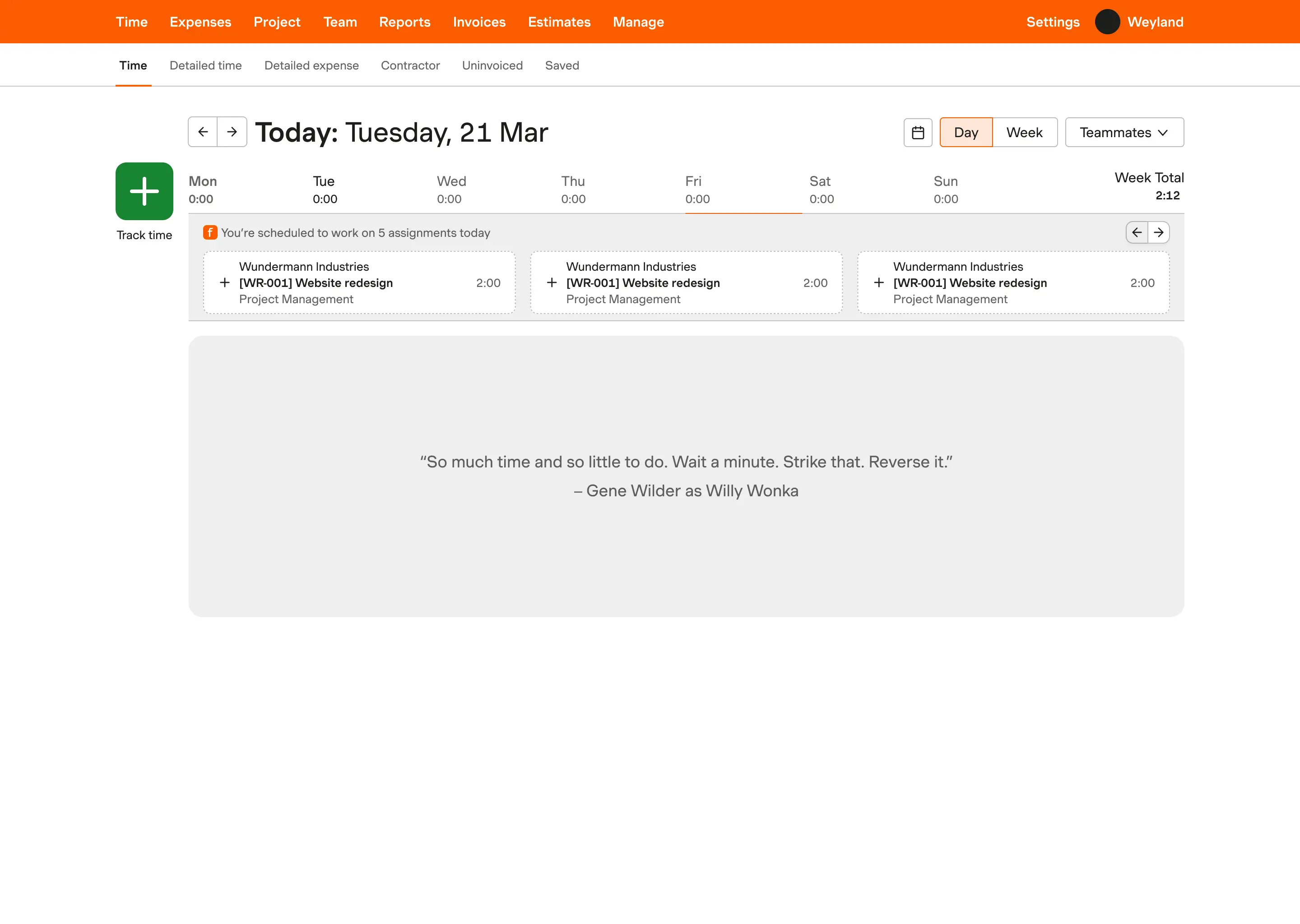This screenshot has width=1300, height=924.
Task: Open the calendar date picker icon
Action: (x=918, y=133)
